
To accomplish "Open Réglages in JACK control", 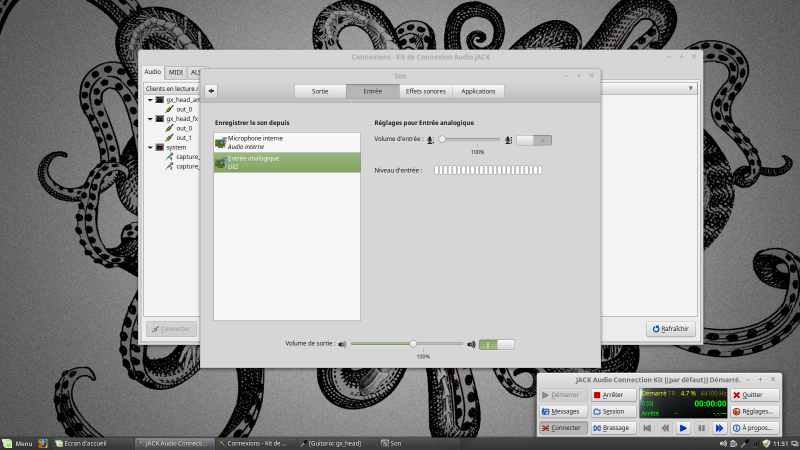I will (754, 412).
